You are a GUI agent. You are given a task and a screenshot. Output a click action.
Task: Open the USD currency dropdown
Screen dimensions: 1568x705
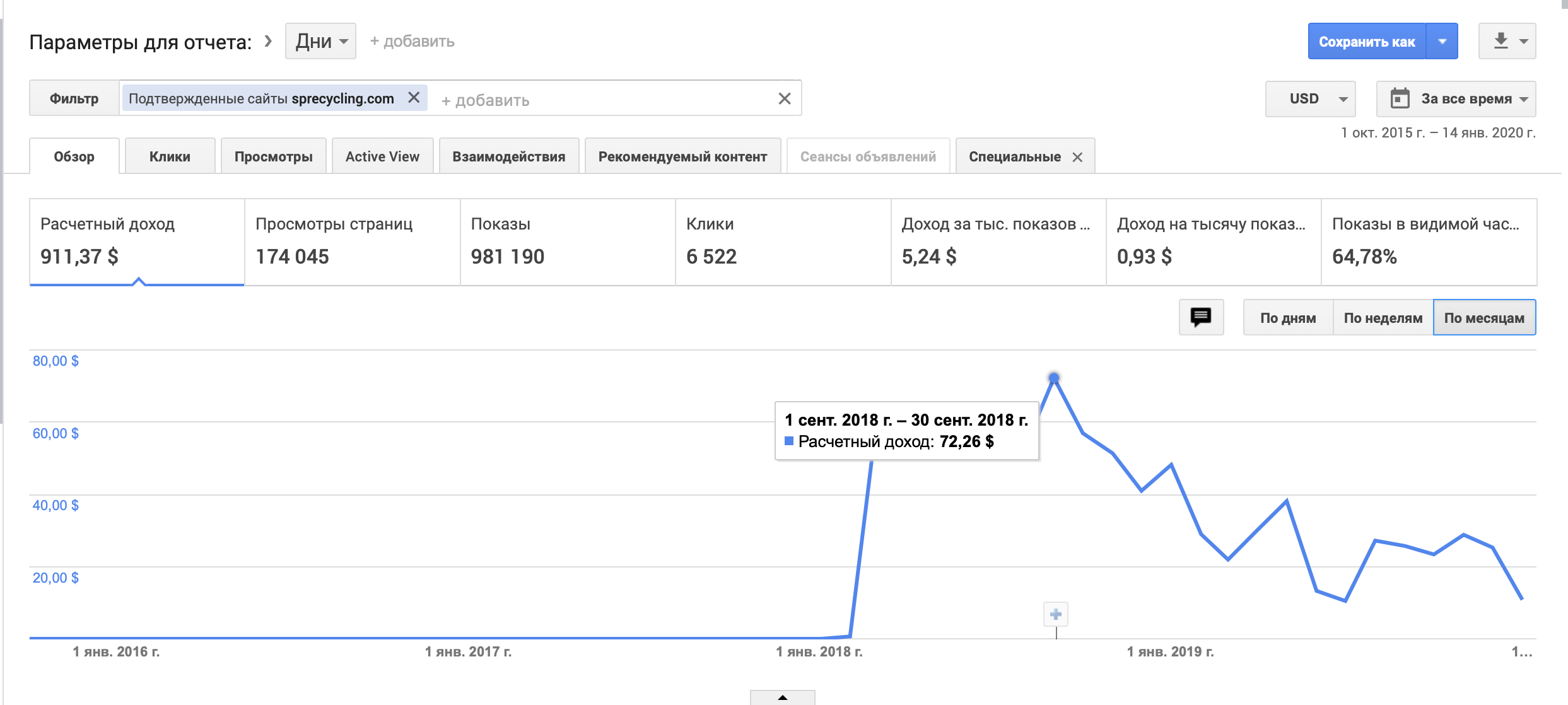pos(1310,99)
